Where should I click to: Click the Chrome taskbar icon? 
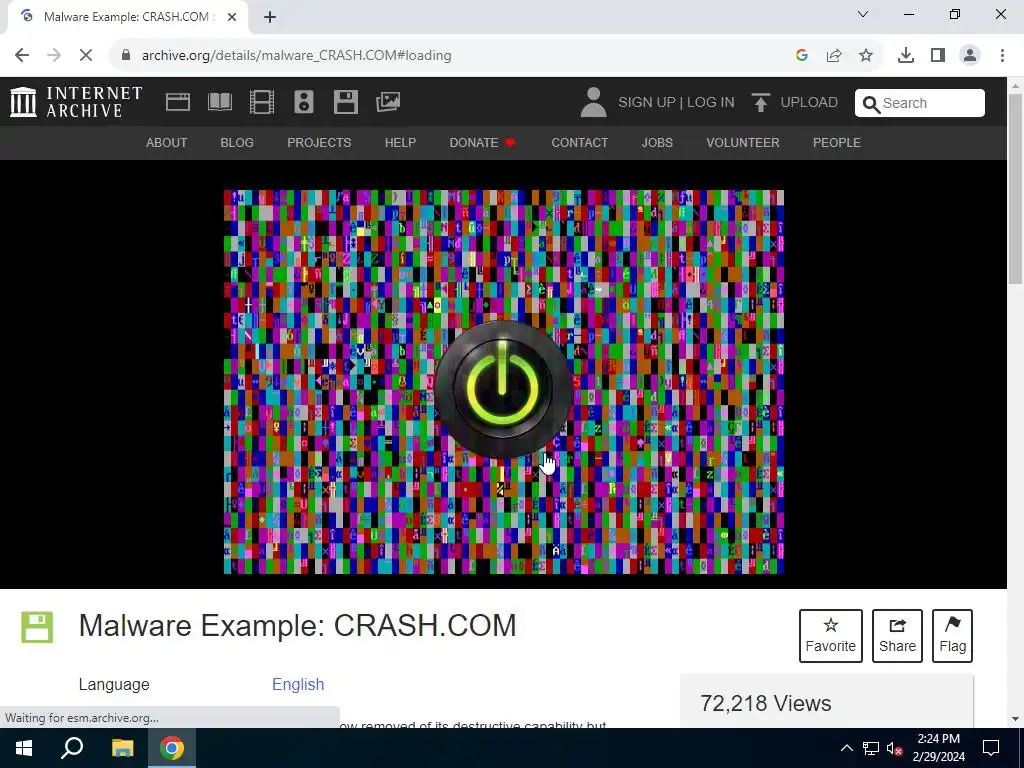(x=172, y=748)
